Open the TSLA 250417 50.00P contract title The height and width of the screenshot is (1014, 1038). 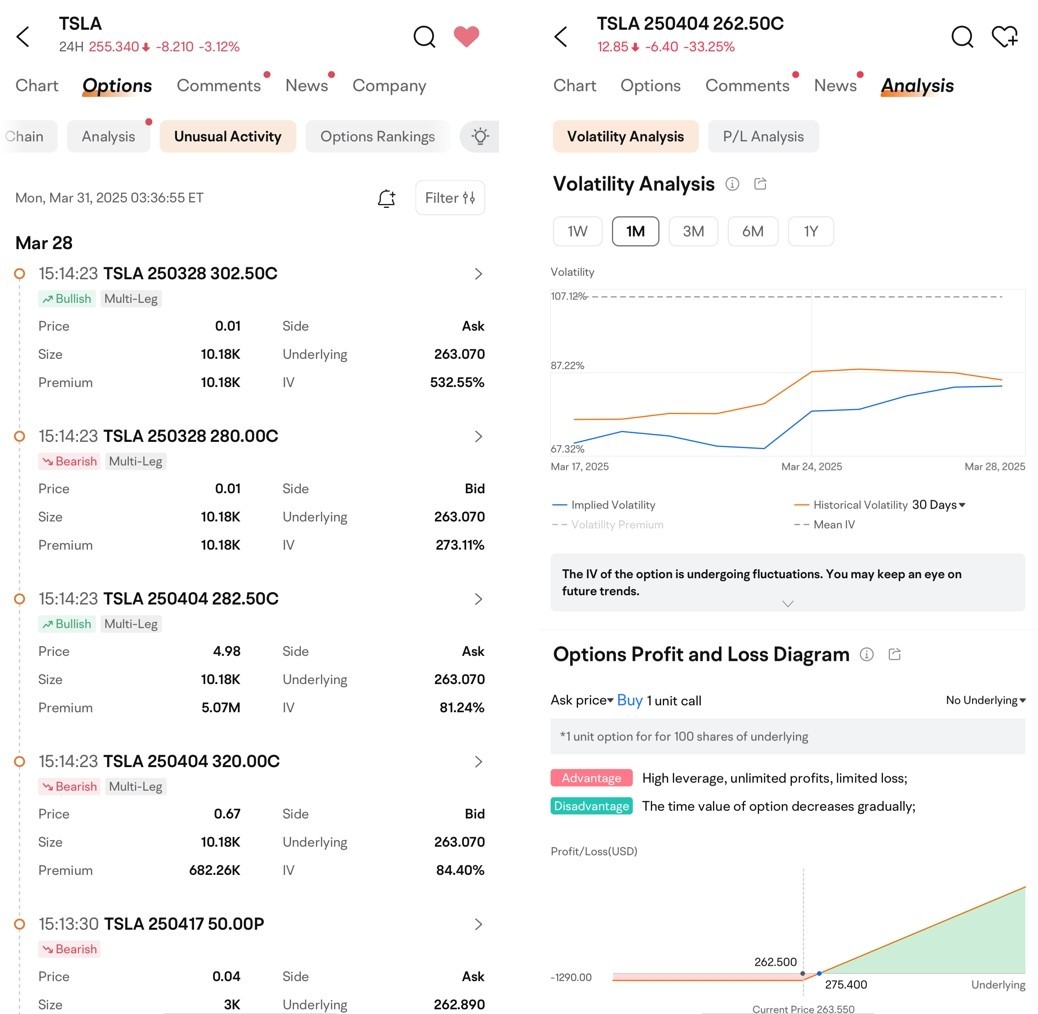184,924
